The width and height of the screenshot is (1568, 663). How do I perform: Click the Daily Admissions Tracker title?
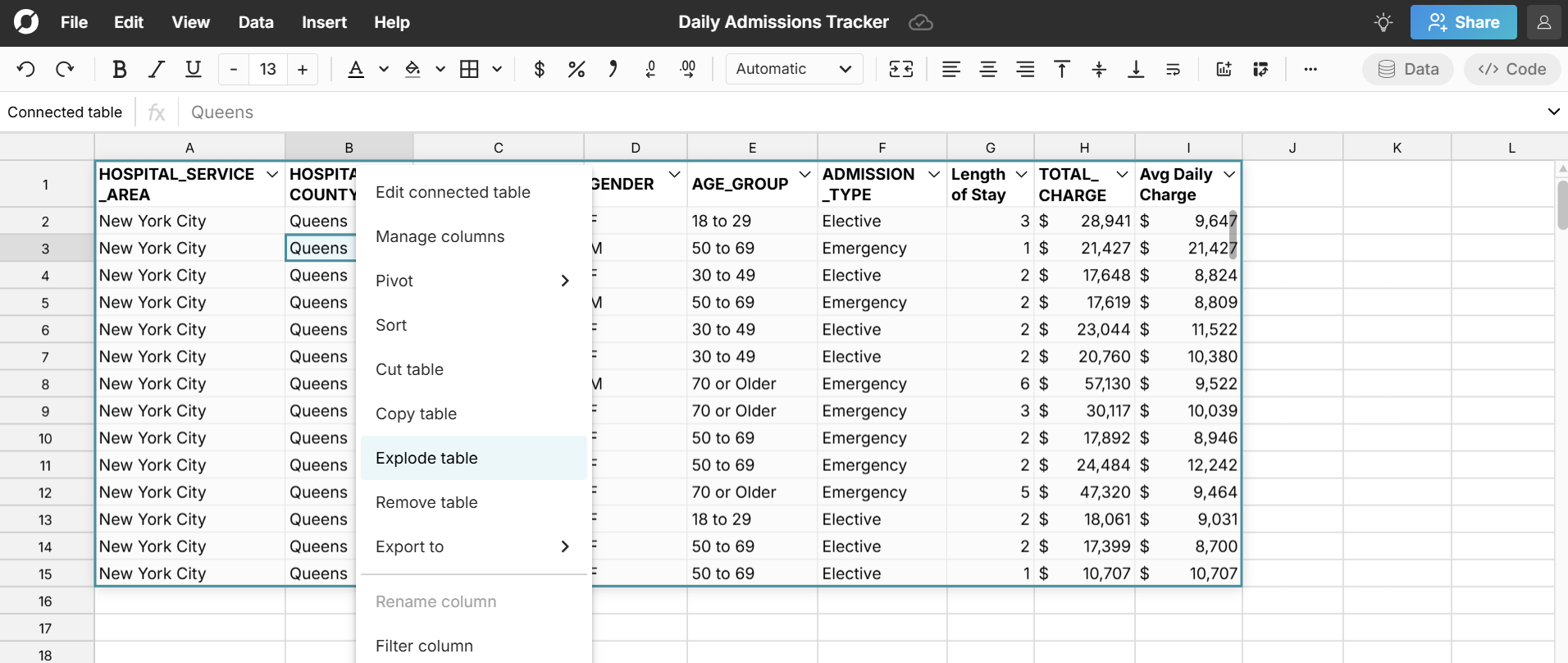(783, 22)
